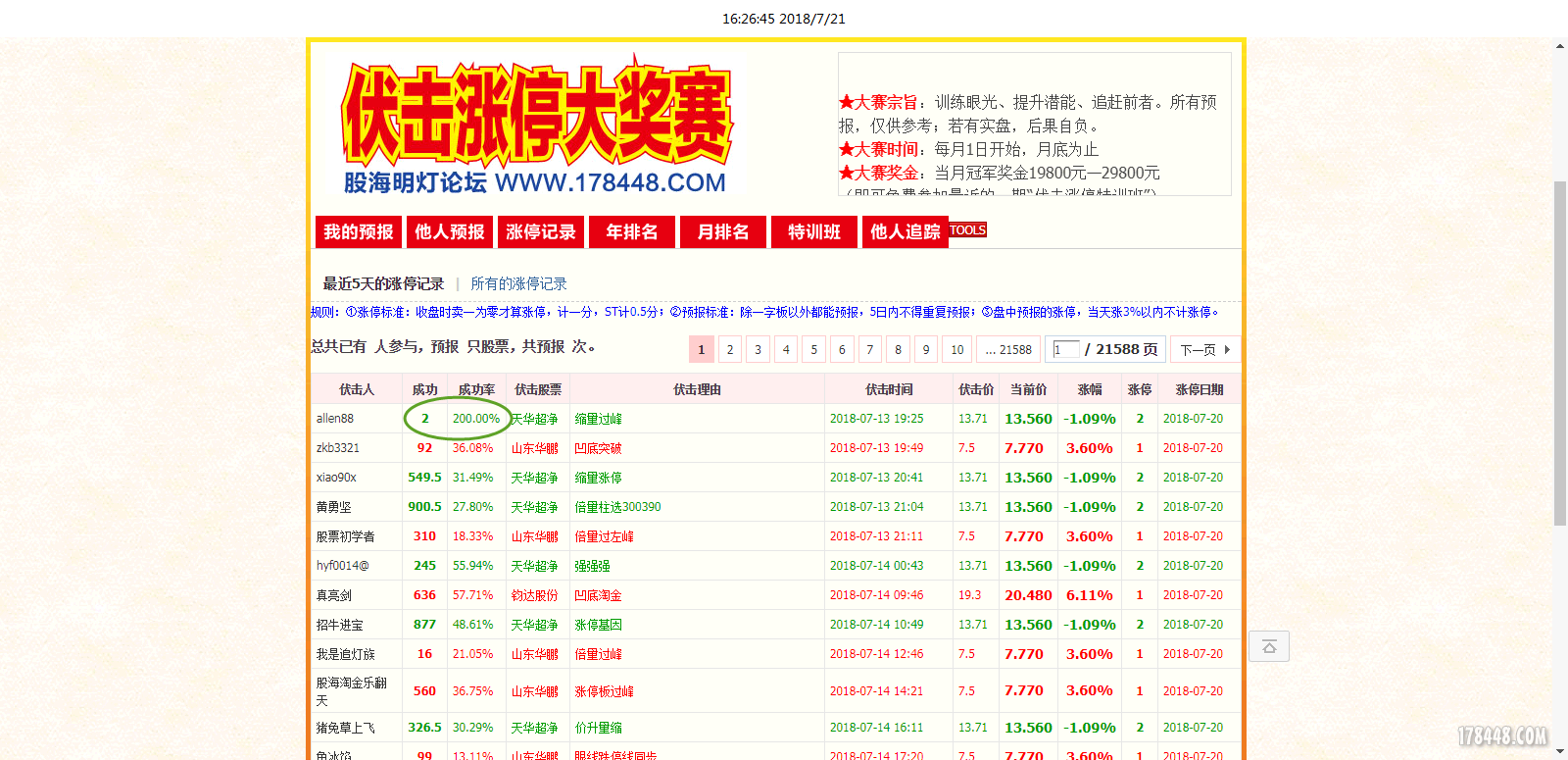Image resolution: width=1568 pixels, height=760 pixels.
Task: Click reason 凹底突破 in zkb3321 row
Action: tap(598, 448)
